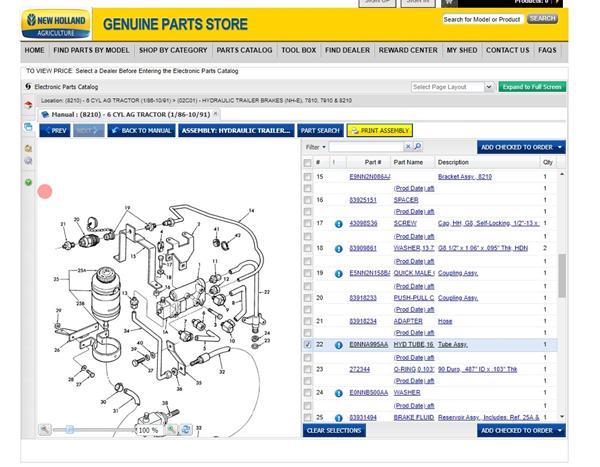Check the box for item 16 SPACER

coord(307,200)
